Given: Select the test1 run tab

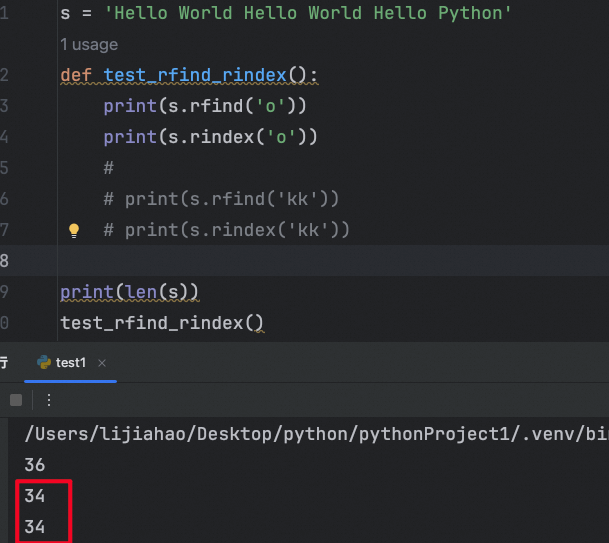Looking at the screenshot, I should click(70, 363).
